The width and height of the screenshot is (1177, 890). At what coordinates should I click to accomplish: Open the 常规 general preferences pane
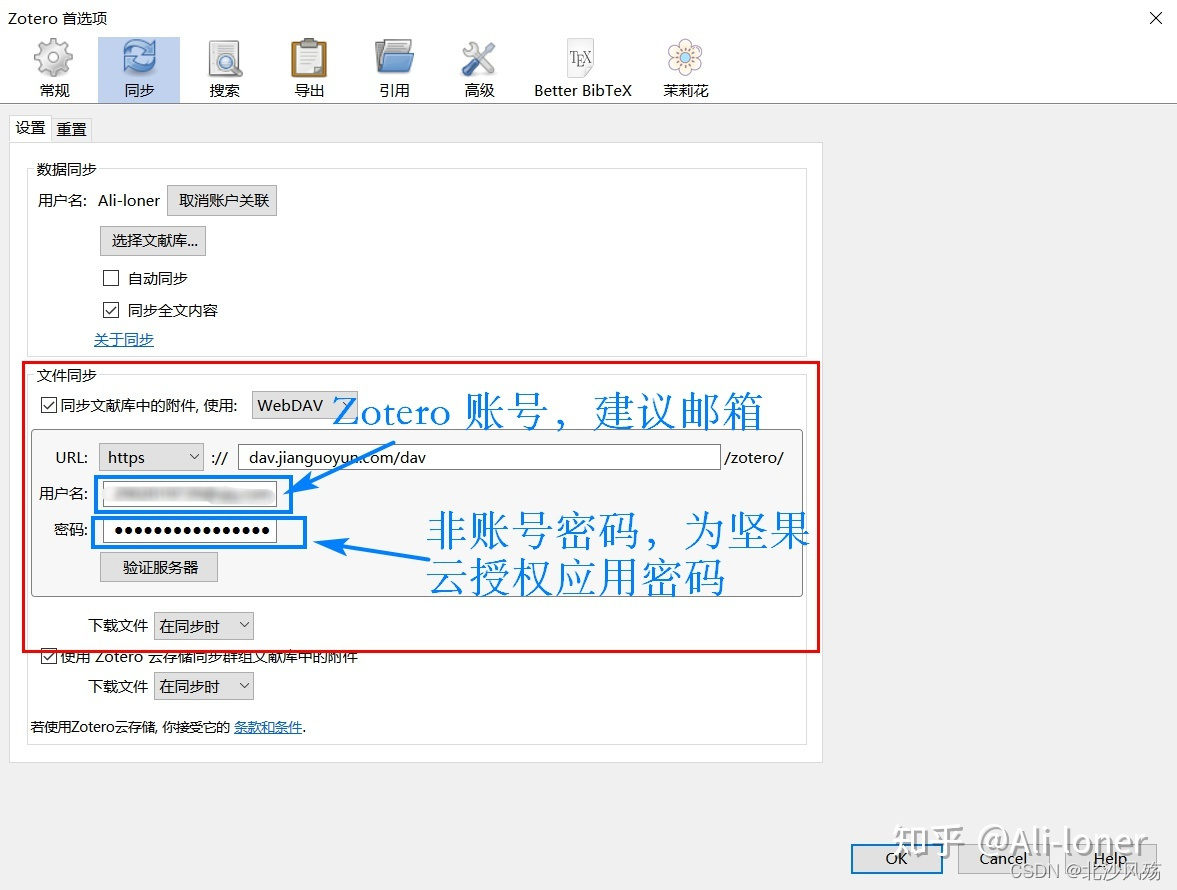(54, 69)
